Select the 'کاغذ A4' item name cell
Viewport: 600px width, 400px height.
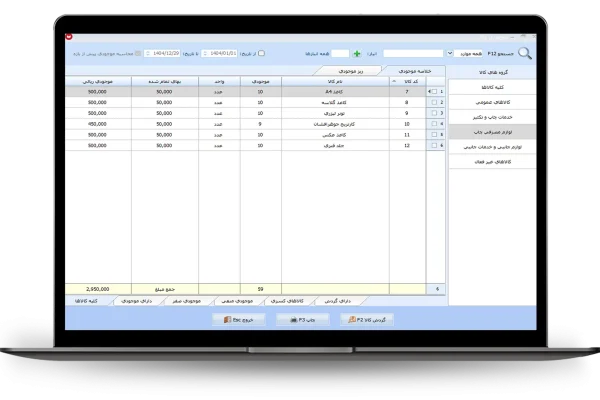point(335,92)
